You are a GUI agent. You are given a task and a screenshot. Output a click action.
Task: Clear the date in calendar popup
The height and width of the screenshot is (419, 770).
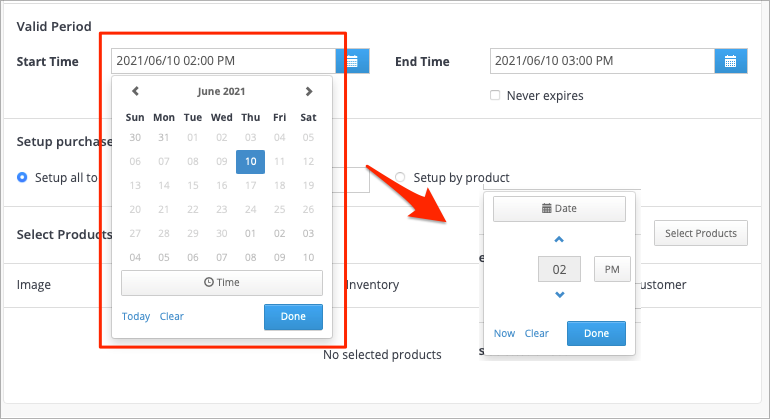coord(172,316)
